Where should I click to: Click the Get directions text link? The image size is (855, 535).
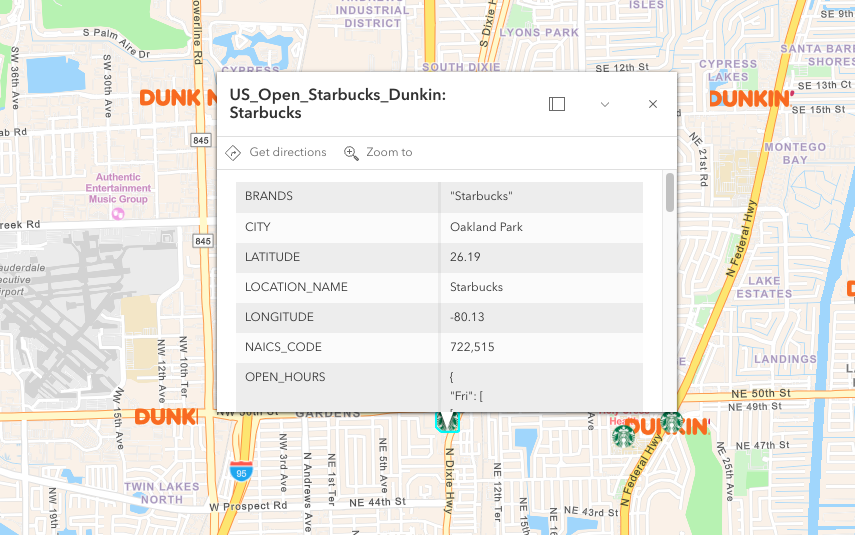click(x=288, y=153)
